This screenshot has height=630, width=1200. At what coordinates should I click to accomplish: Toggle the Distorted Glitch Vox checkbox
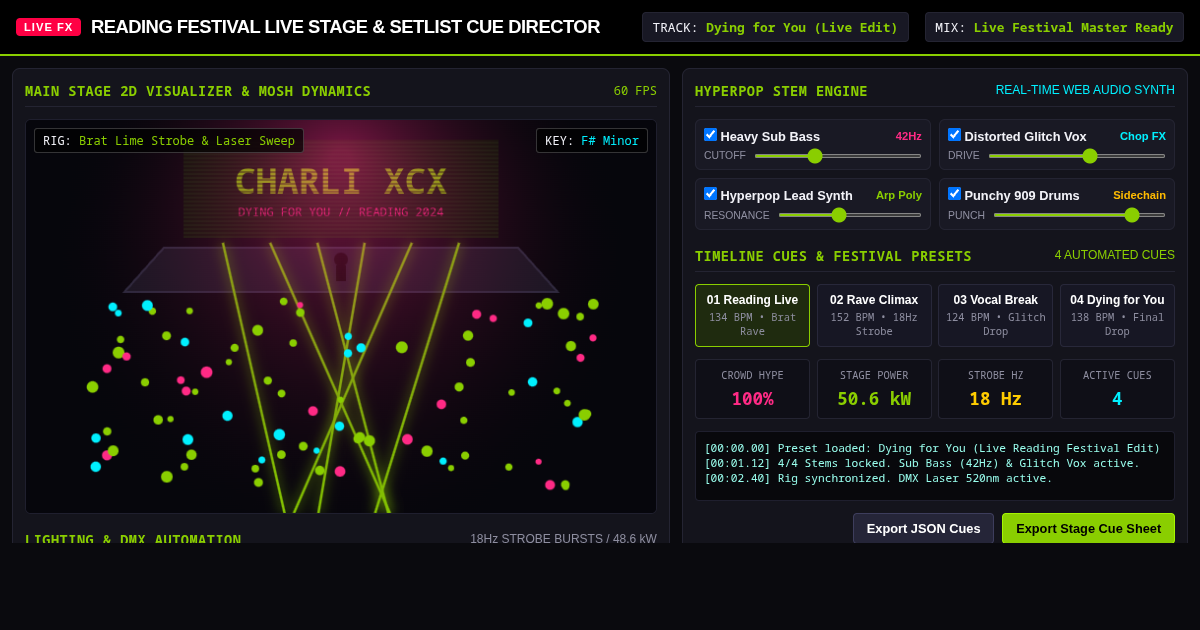[x=954, y=134]
